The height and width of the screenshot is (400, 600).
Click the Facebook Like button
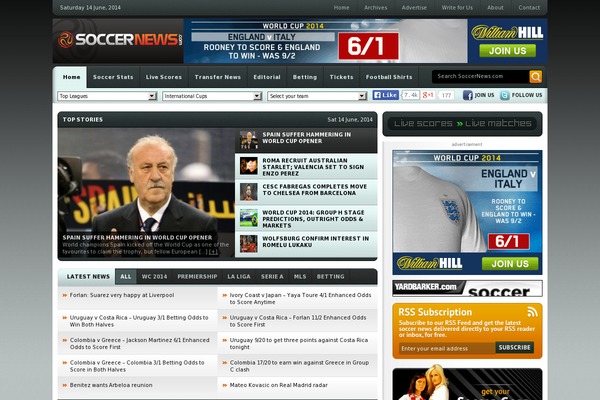pyautogui.click(x=385, y=95)
